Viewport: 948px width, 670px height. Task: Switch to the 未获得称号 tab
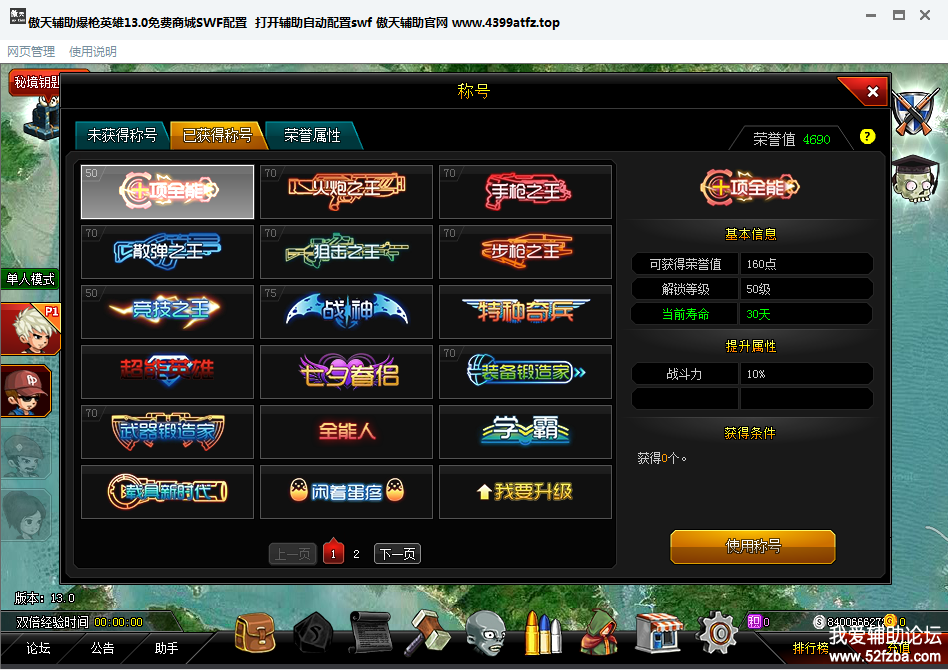pos(122,135)
